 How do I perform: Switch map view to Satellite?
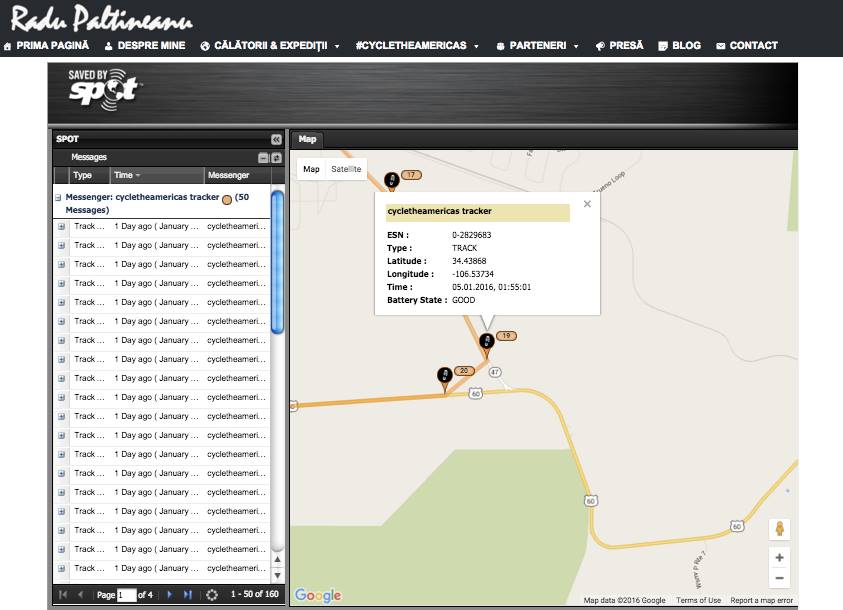(x=346, y=170)
